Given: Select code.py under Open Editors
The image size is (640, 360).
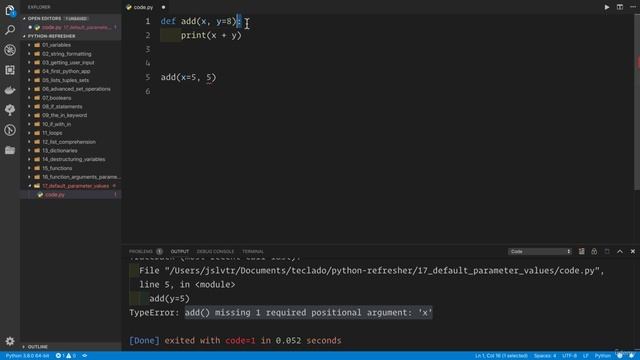Looking at the screenshot, I should [x=71, y=27].
